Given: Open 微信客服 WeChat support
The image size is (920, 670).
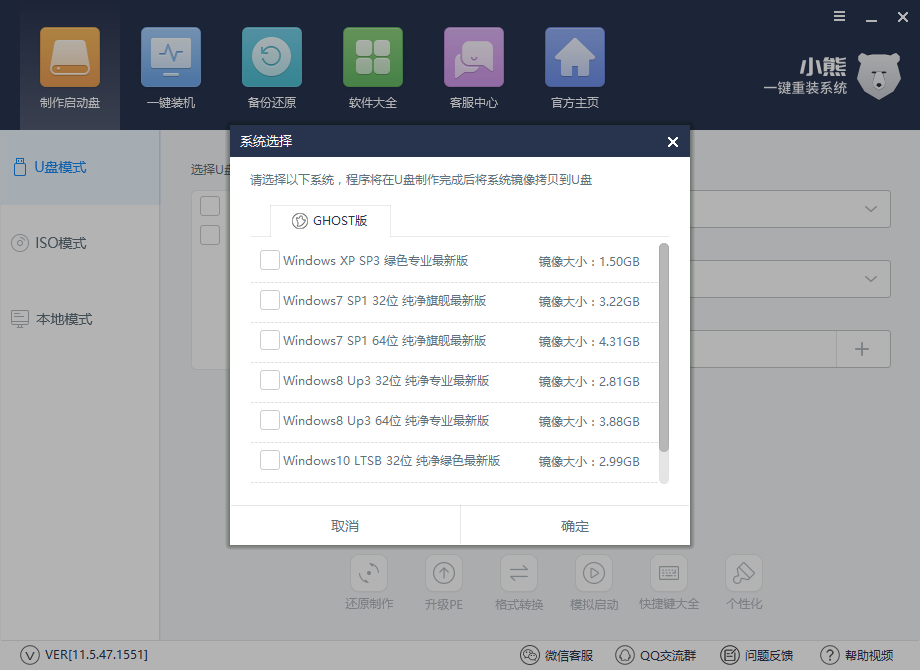Looking at the screenshot, I should 557,655.
